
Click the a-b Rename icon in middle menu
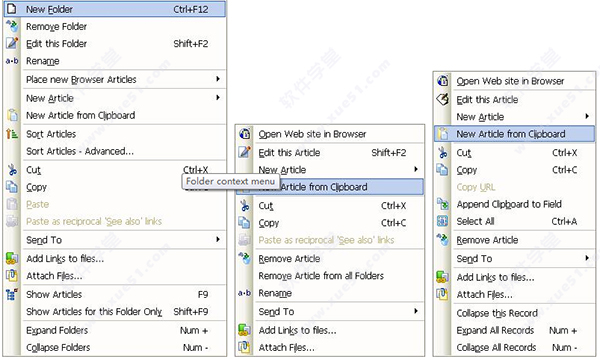coord(245,293)
